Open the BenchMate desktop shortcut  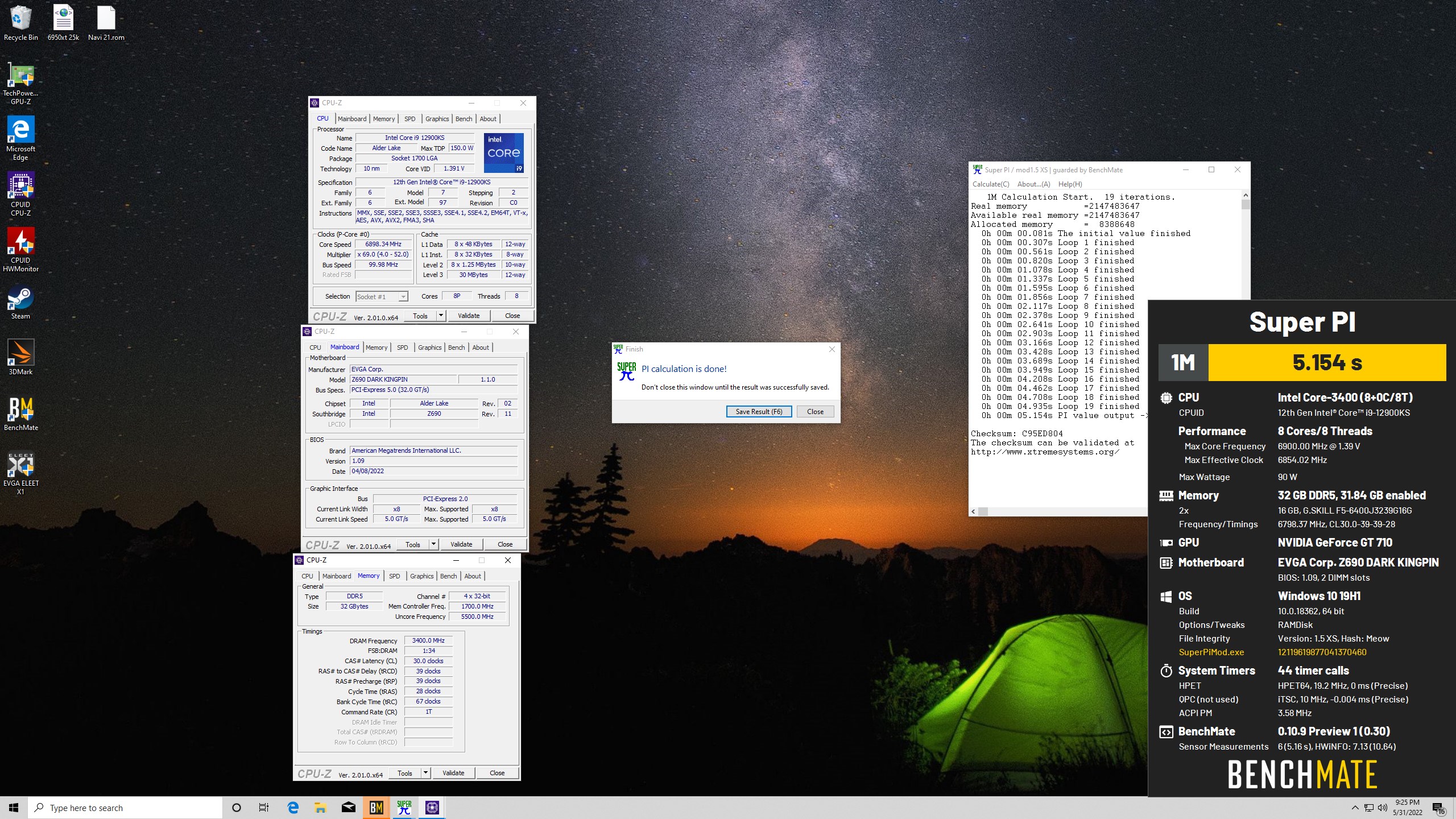coord(20,413)
